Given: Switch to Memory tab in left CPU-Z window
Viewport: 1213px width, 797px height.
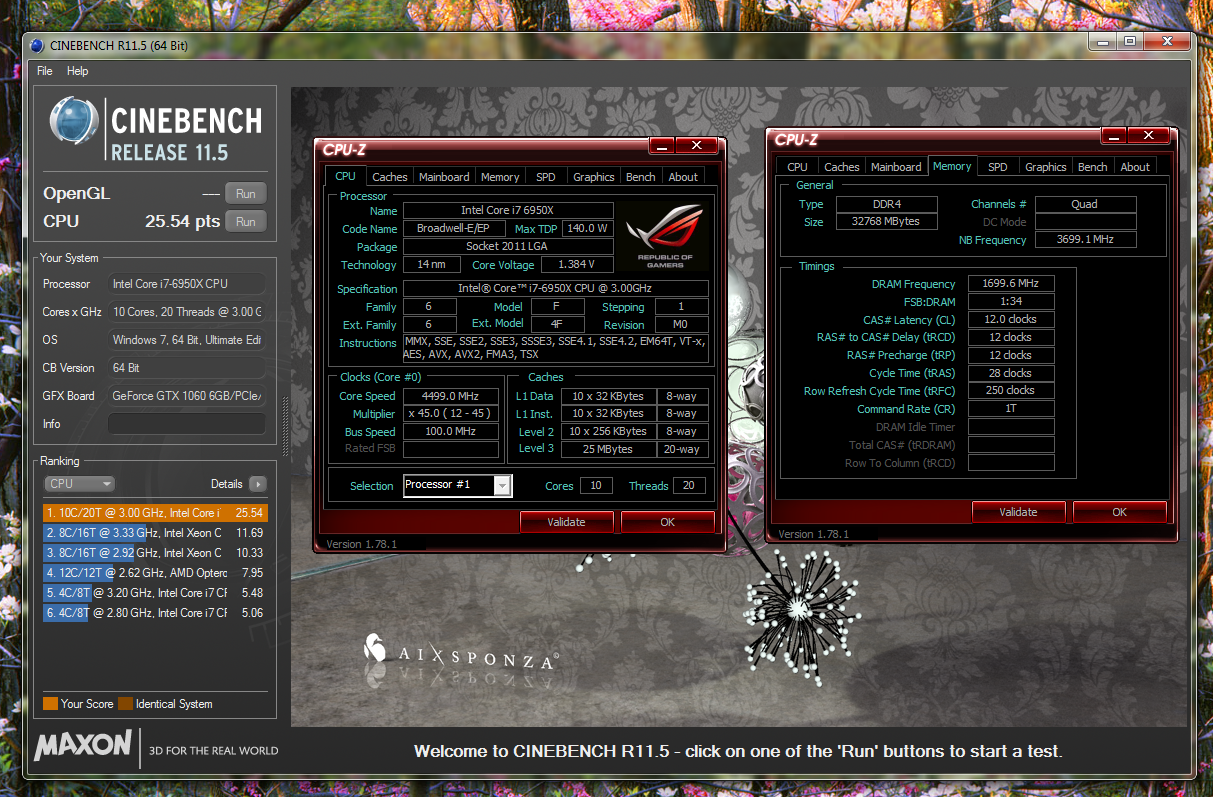Looking at the screenshot, I should click(x=500, y=177).
